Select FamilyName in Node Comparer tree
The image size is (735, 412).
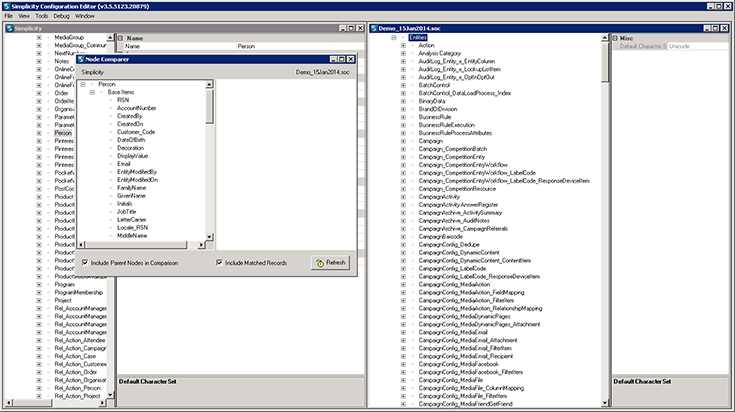[x=132, y=188]
